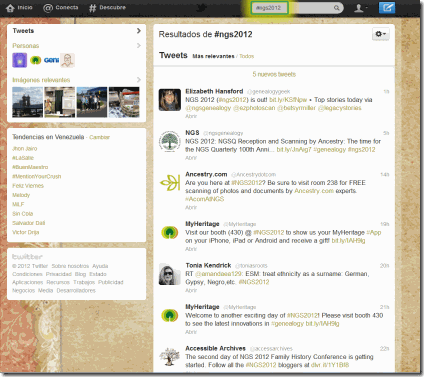Viewport: 424px width, 377px height.
Task: Click the search field containing #ngs2012
Action: click(269, 8)
